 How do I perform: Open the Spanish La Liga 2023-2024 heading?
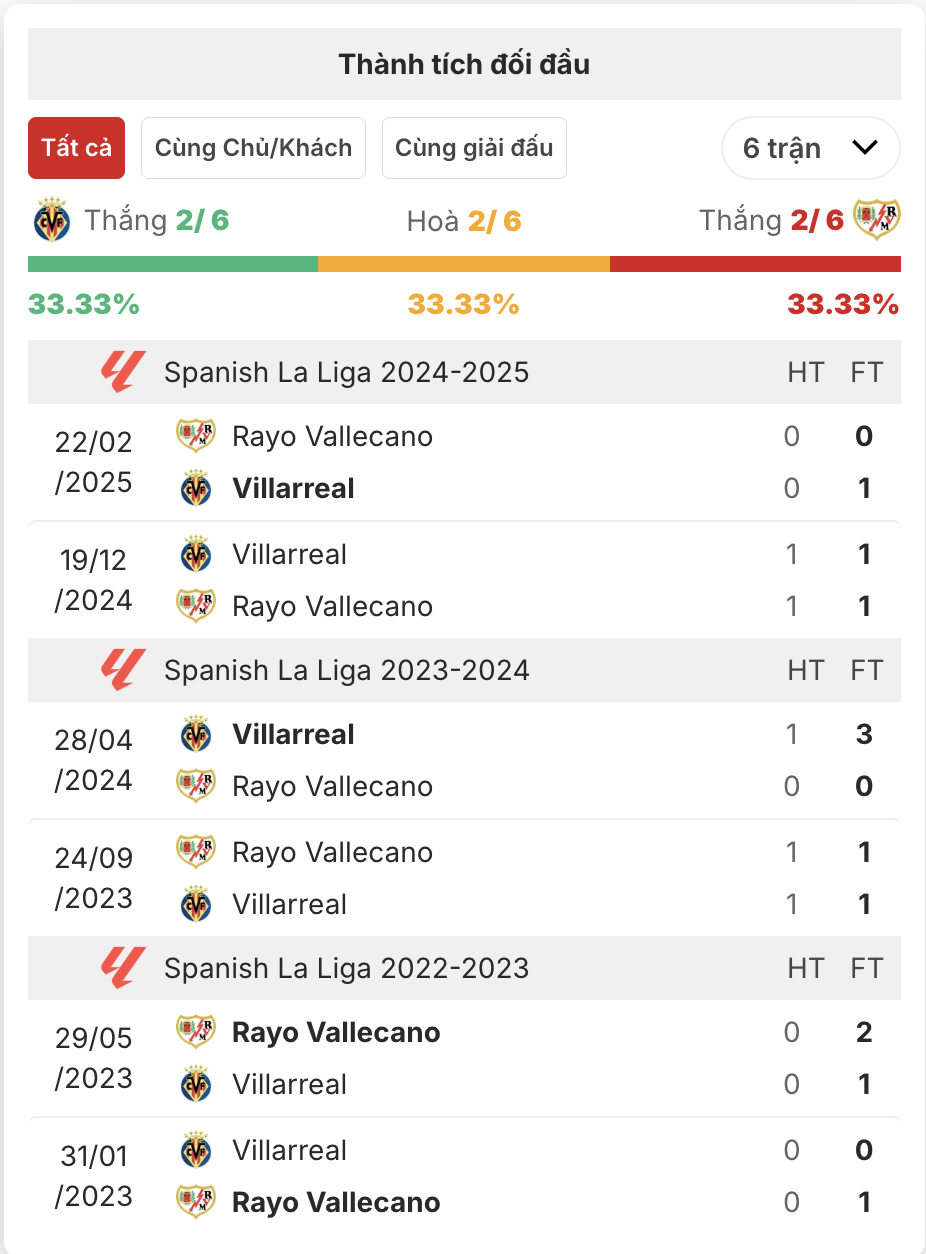point(346,670)
